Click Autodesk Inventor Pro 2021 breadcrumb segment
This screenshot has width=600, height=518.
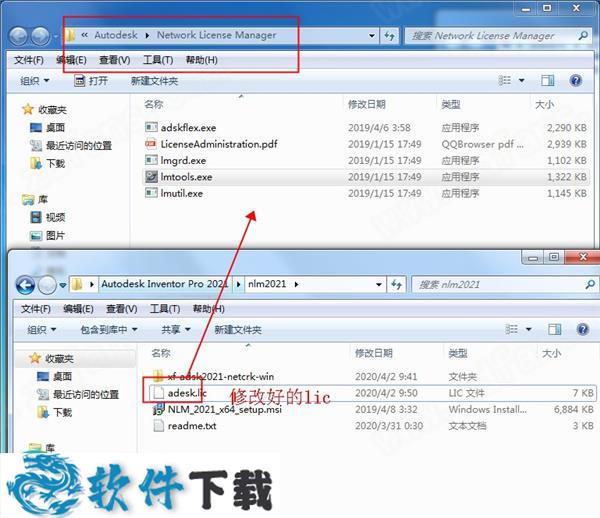point(164,284)
